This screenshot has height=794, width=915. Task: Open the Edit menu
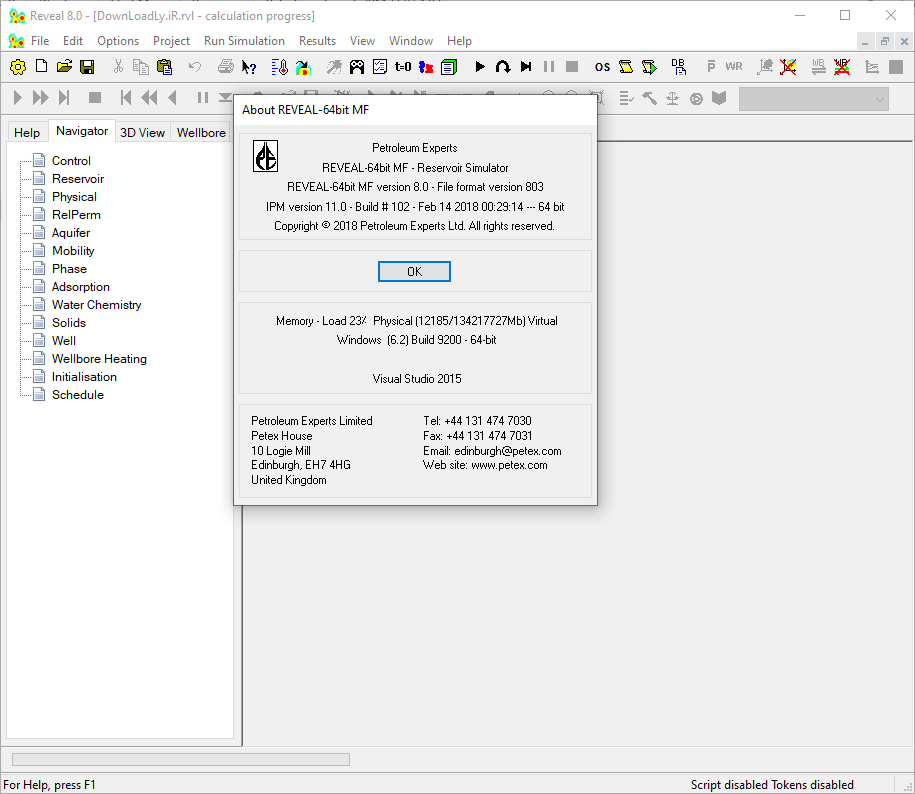coord(73,41)
